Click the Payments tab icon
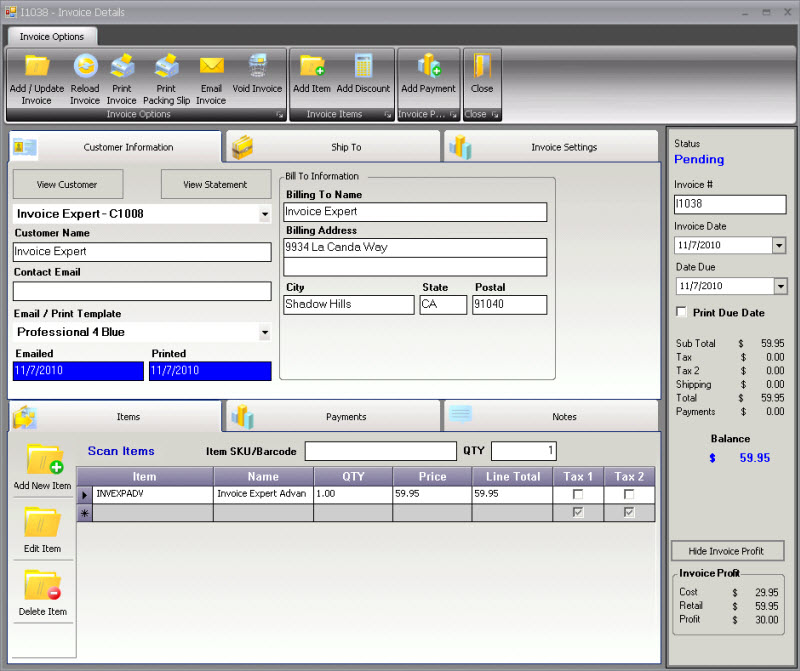 [x=242, y=417]
